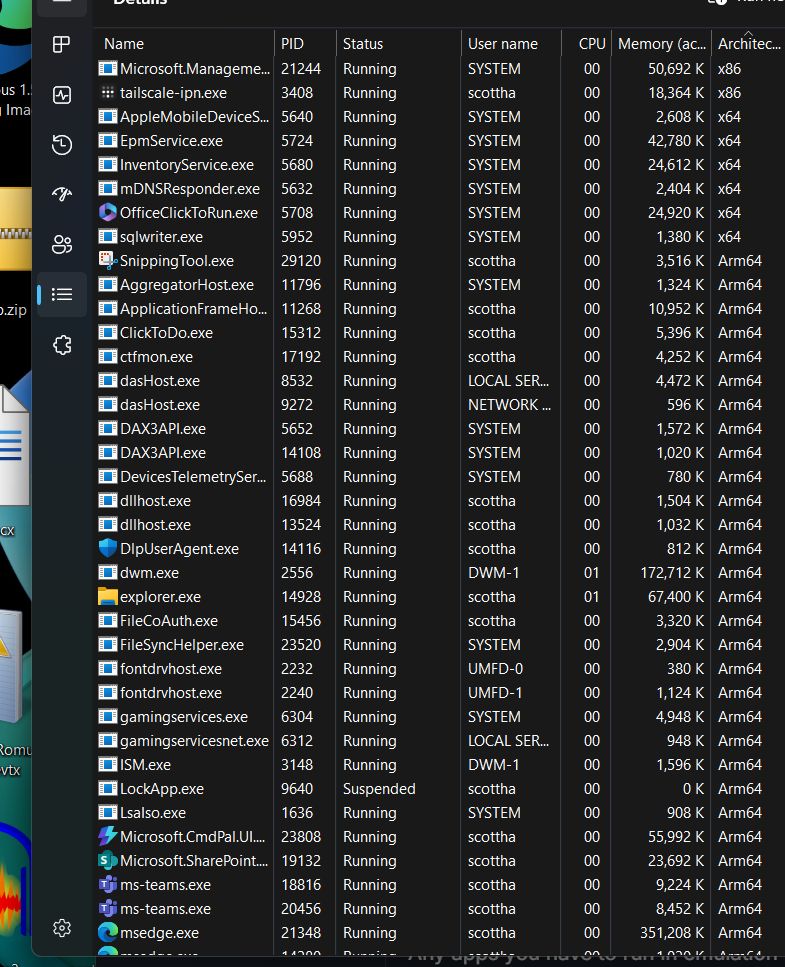Open the Startup apps icon in sidebar
This screenshot has width=785, height=967.
point(62,194)
